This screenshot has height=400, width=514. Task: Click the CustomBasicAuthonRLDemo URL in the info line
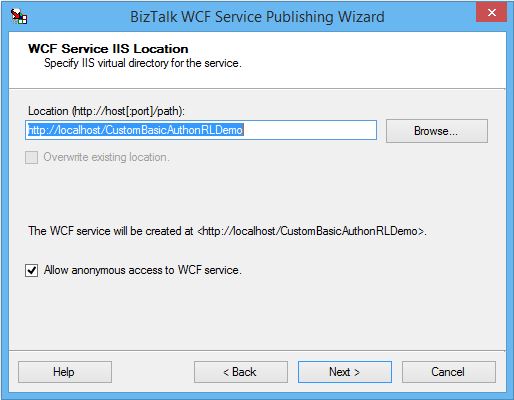point(311,231)
